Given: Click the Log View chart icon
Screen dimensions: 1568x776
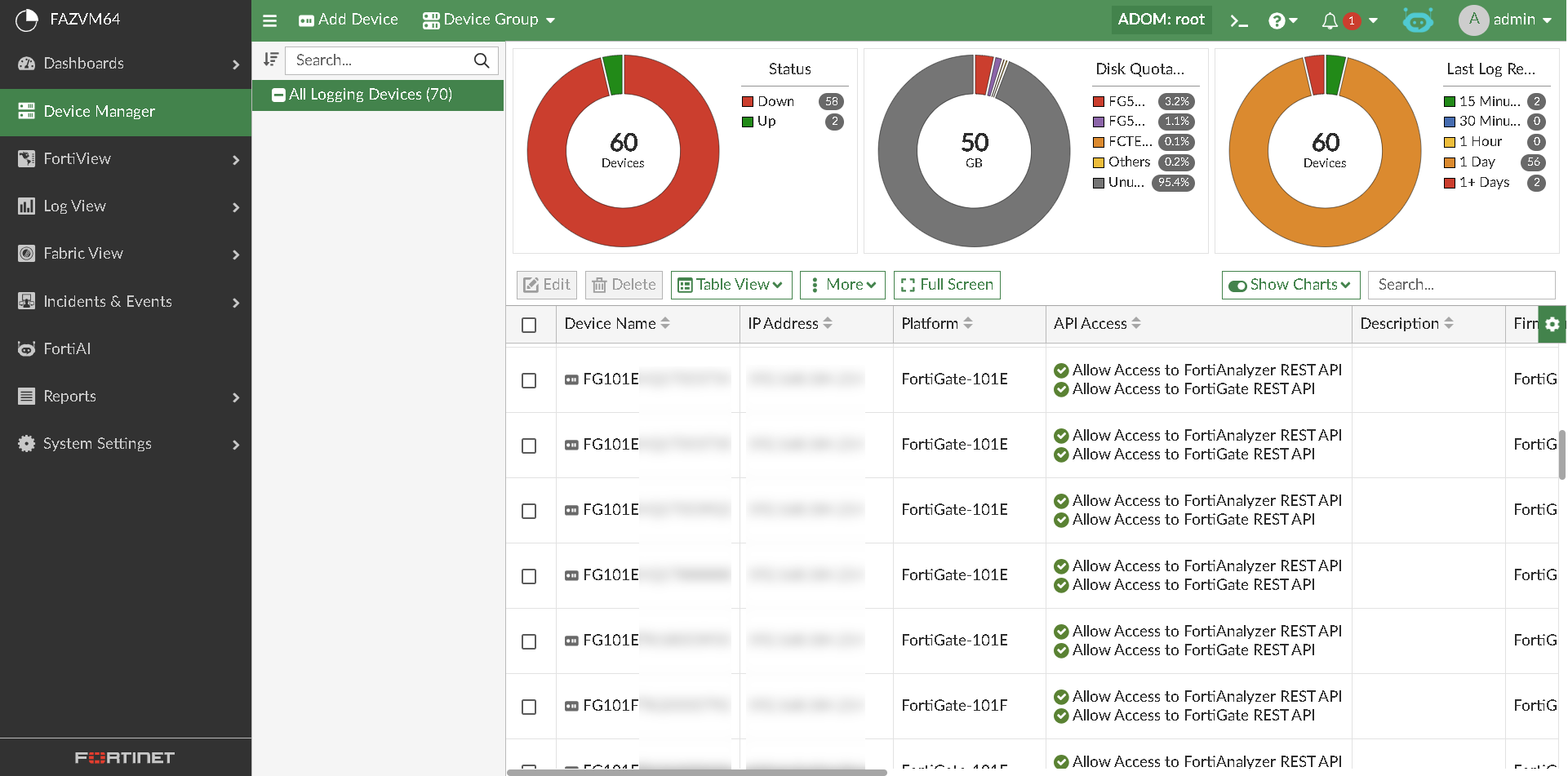Looking at the screenshot, I should click(27, 206).
